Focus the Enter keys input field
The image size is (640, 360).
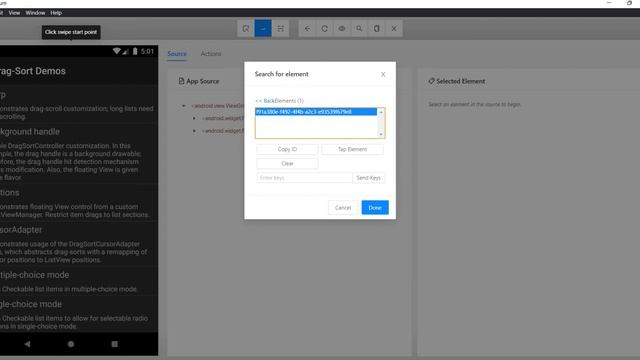pyautogui.click(x=304, y=178)
